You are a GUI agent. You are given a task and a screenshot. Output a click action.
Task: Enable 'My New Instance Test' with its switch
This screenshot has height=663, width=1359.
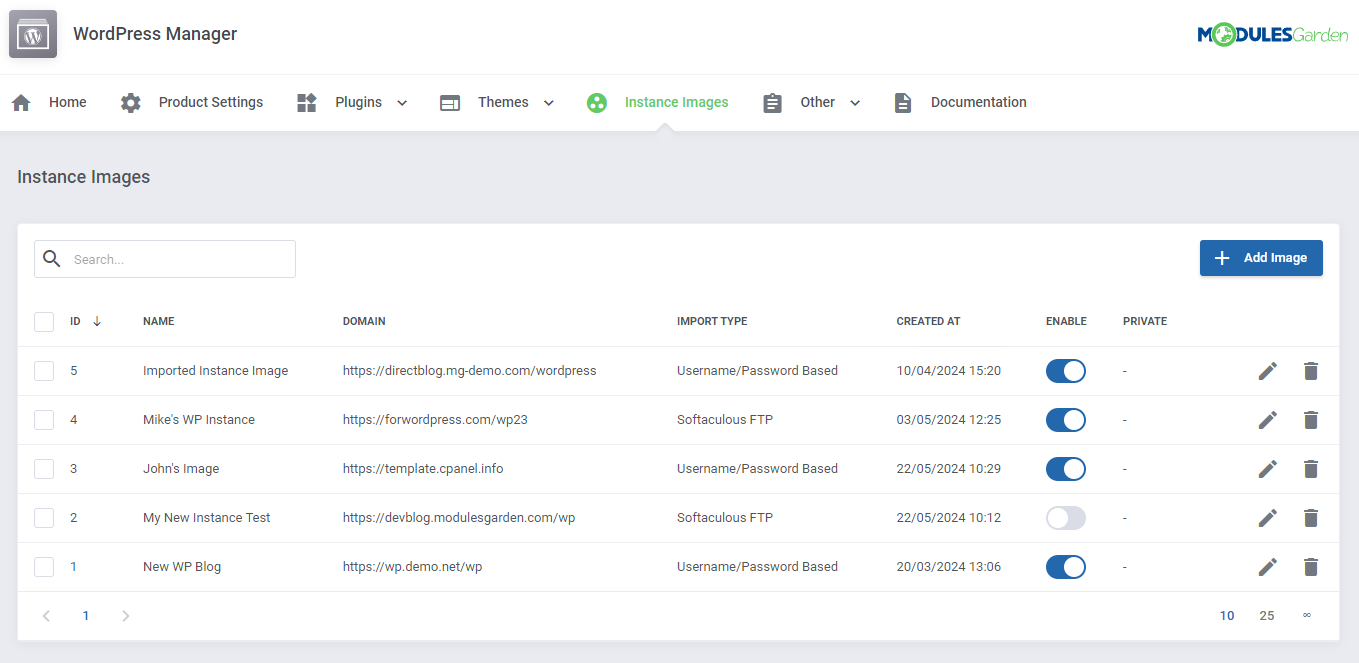pyautogui.click(x=1065, y=517)
